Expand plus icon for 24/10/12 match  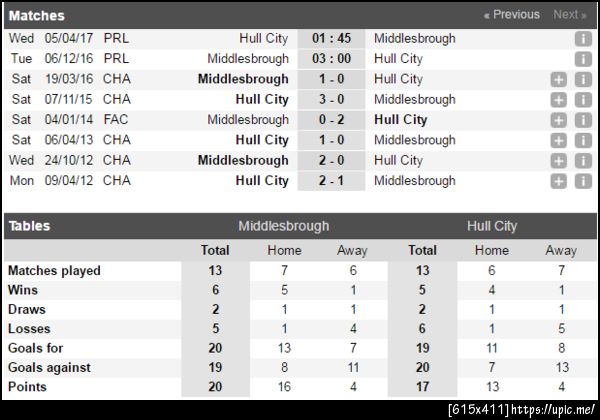[558, 161]
